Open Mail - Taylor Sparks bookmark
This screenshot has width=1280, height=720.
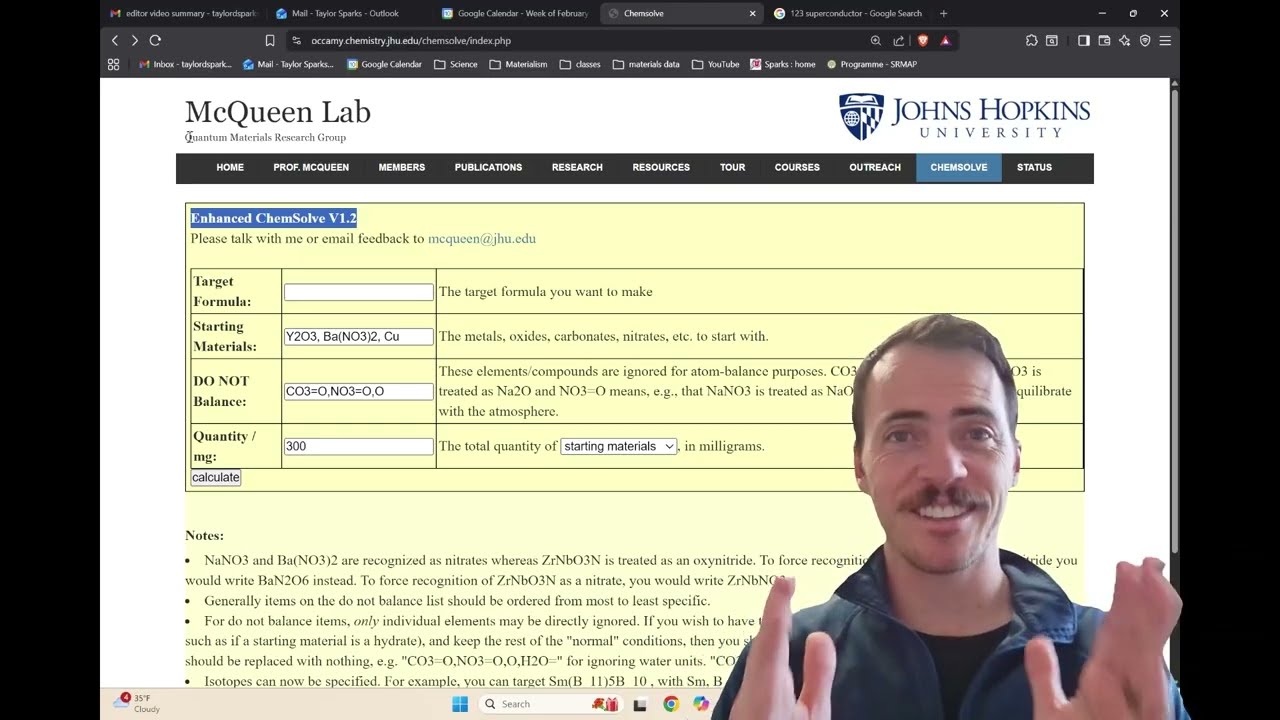click(288, 64)
